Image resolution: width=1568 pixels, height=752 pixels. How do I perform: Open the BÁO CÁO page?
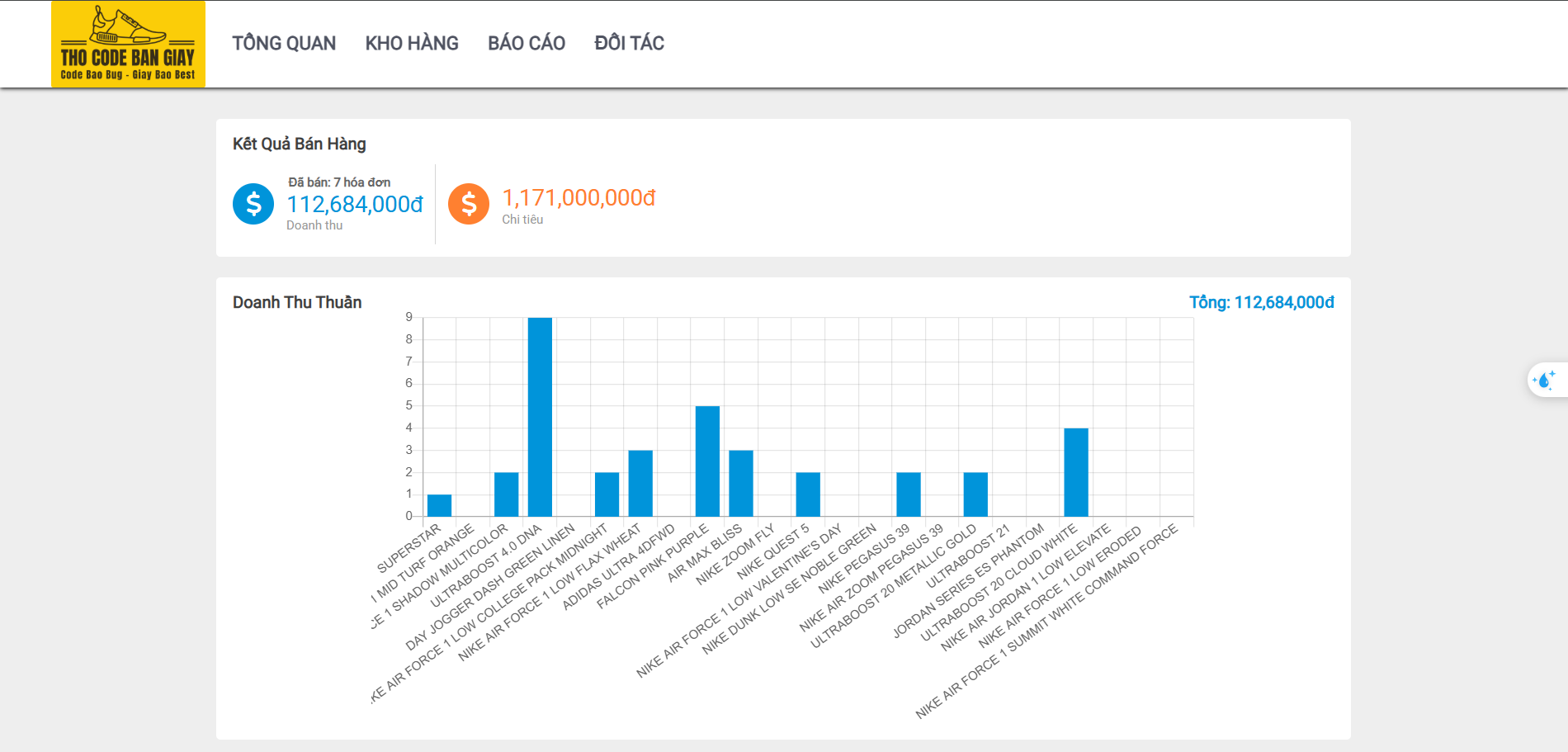click(526, 42)
